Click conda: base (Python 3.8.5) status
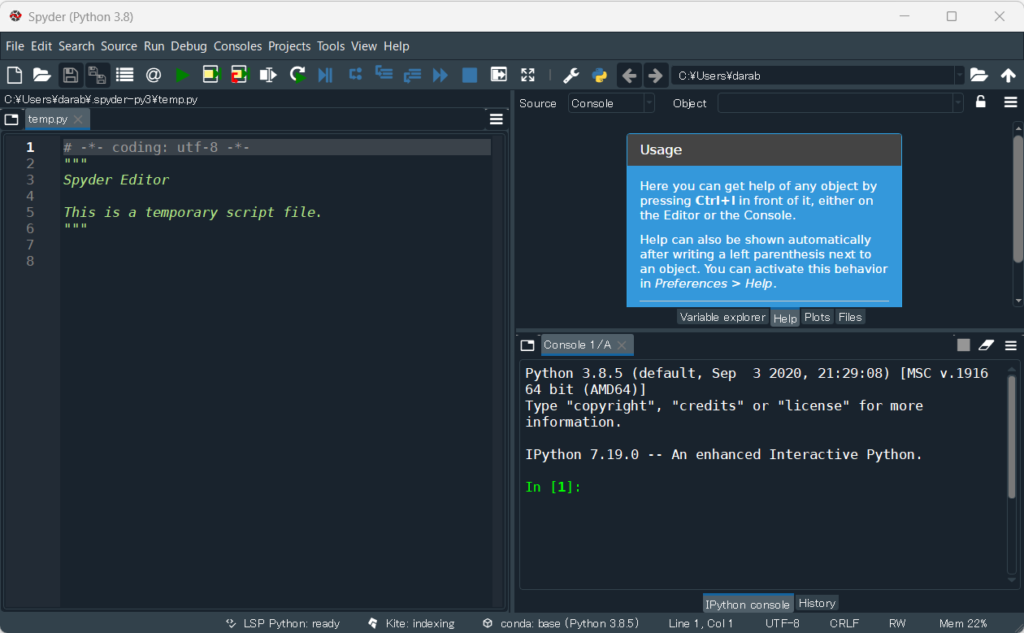This screenshot has width=1024, height=633. click(x=561, y=623)
